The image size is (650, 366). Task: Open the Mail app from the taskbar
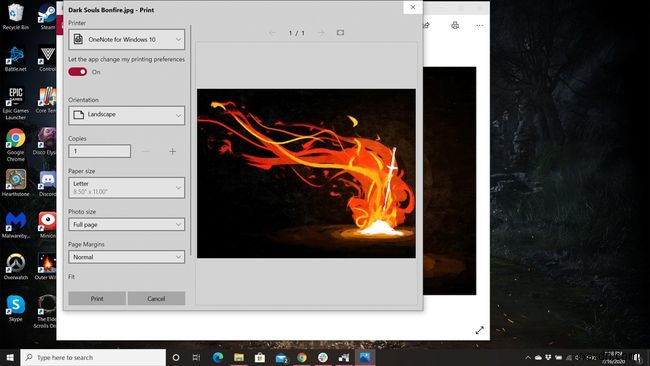[281, 357]
